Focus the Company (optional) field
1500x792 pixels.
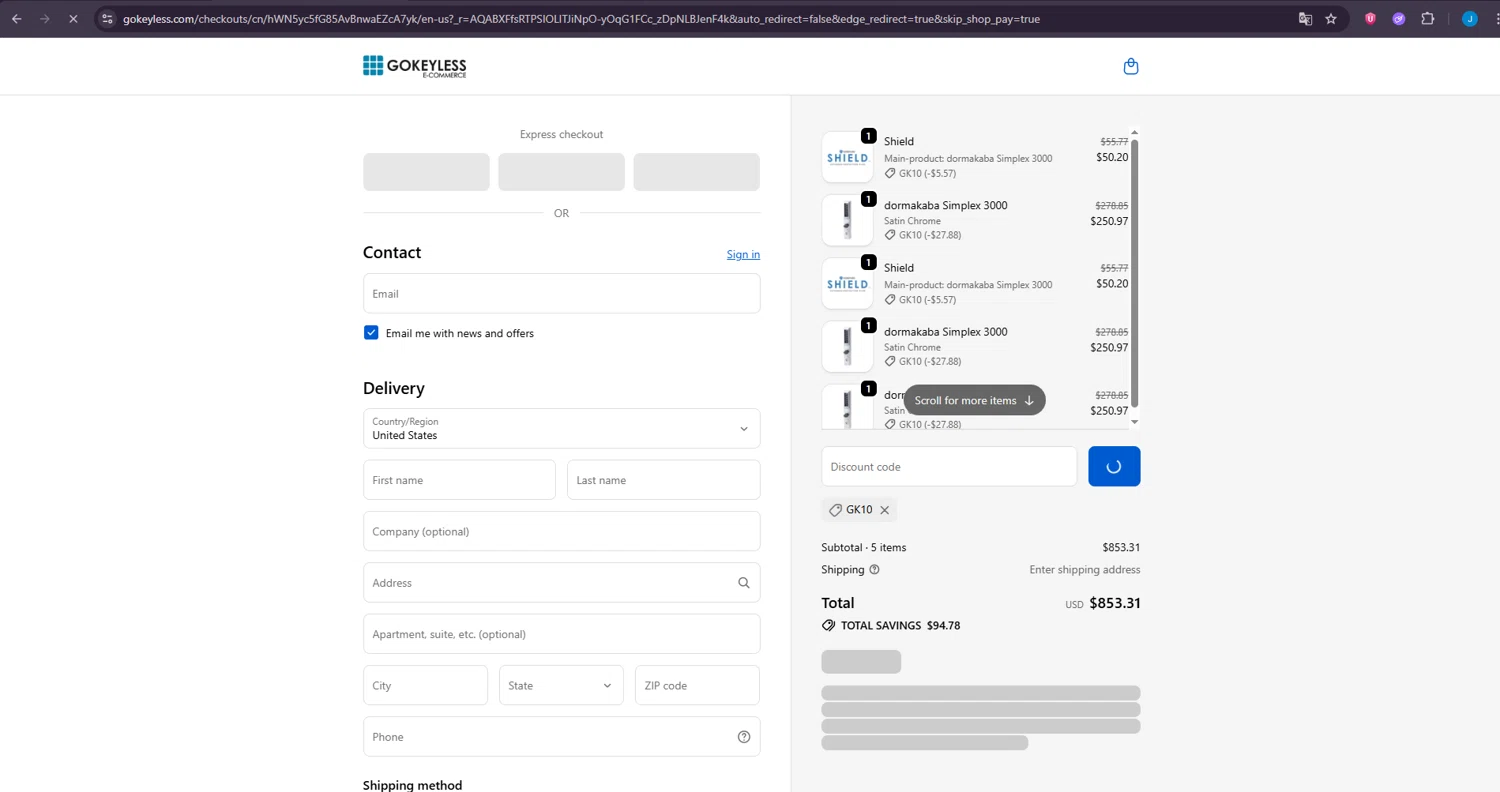coord(561,531)
